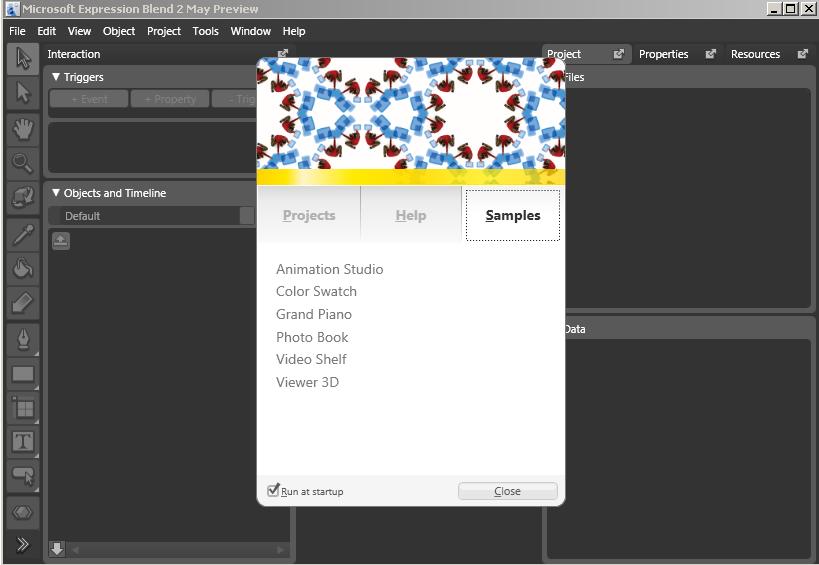Select the Grid layout tool
Image resolution: width=819 pixels, height=565 pixels.
click(x=22, y=408)
